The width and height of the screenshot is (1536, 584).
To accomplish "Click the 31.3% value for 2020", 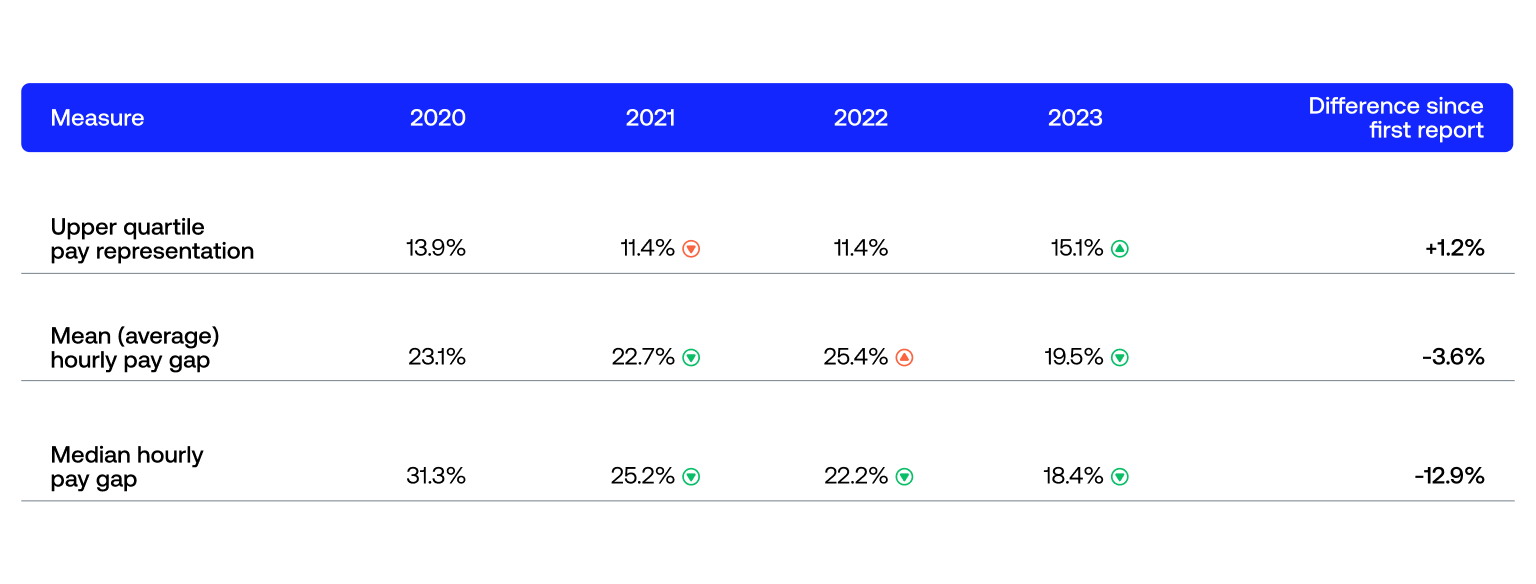I will click(x=436, y=477).
